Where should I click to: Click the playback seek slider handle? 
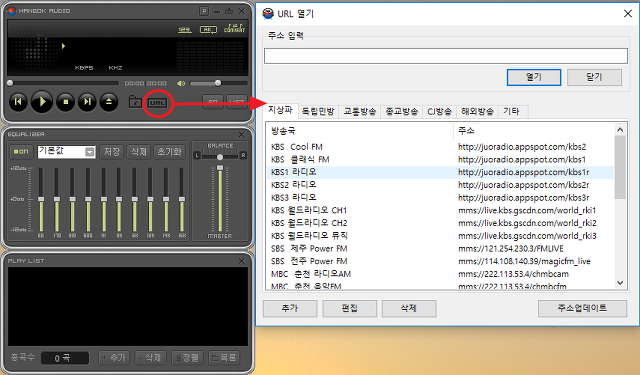(10, 83)
